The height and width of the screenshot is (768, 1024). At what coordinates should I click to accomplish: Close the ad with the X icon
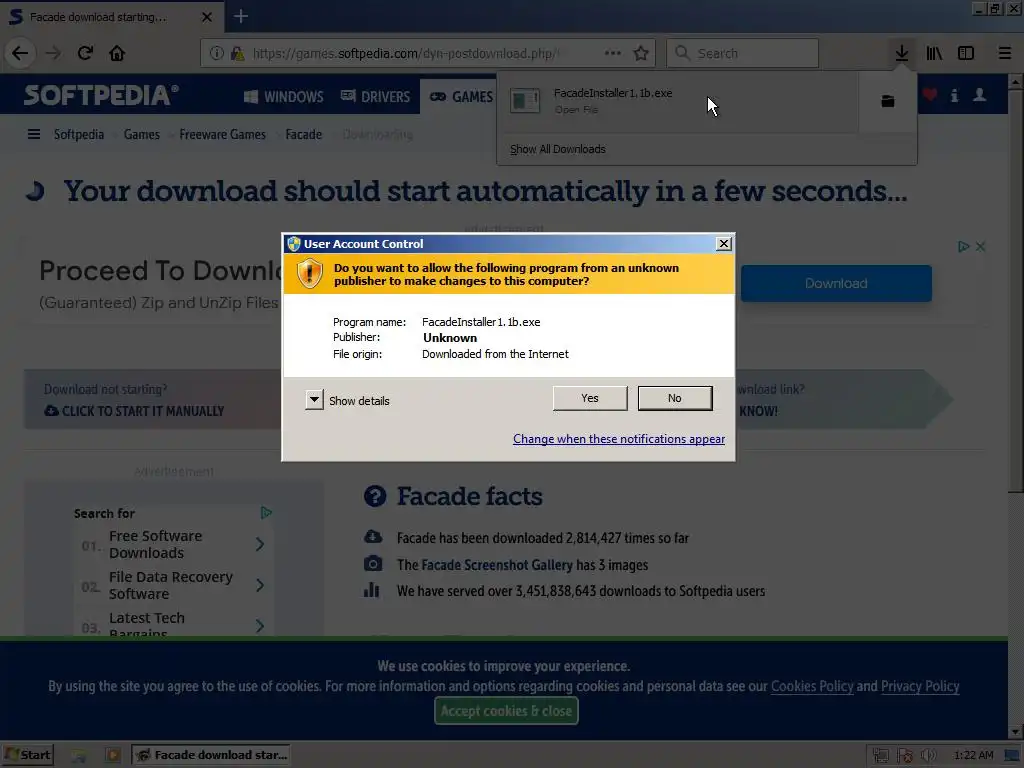[980, 247]
